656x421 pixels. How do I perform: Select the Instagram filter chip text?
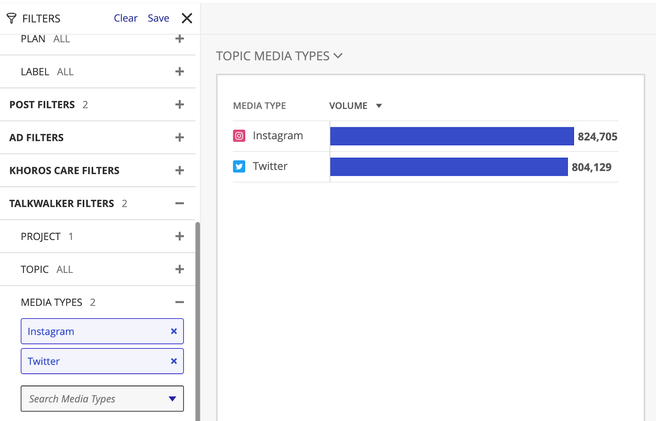(x=51, y=331)
